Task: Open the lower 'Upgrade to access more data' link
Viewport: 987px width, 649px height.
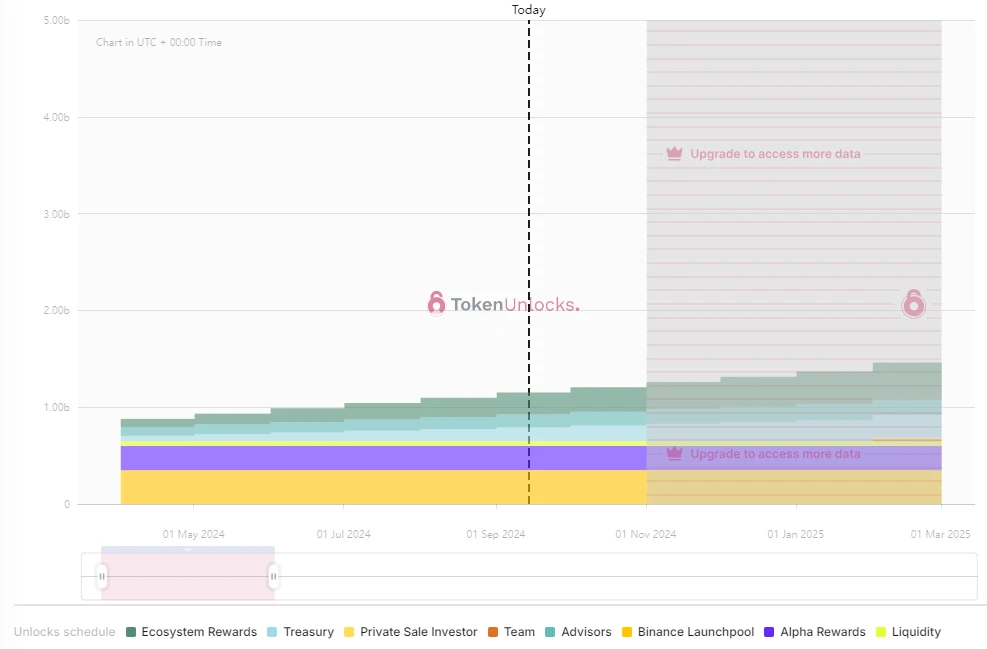Action: pos(775,454)
